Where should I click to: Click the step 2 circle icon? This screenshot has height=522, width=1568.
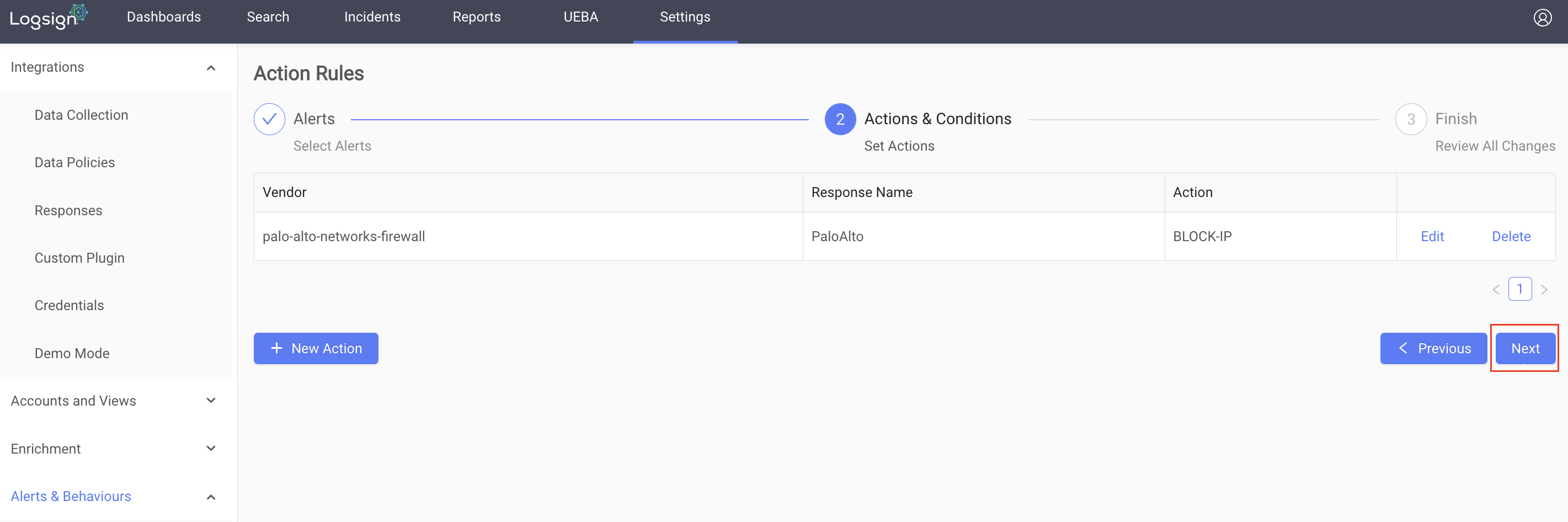[x=840, y=119]
